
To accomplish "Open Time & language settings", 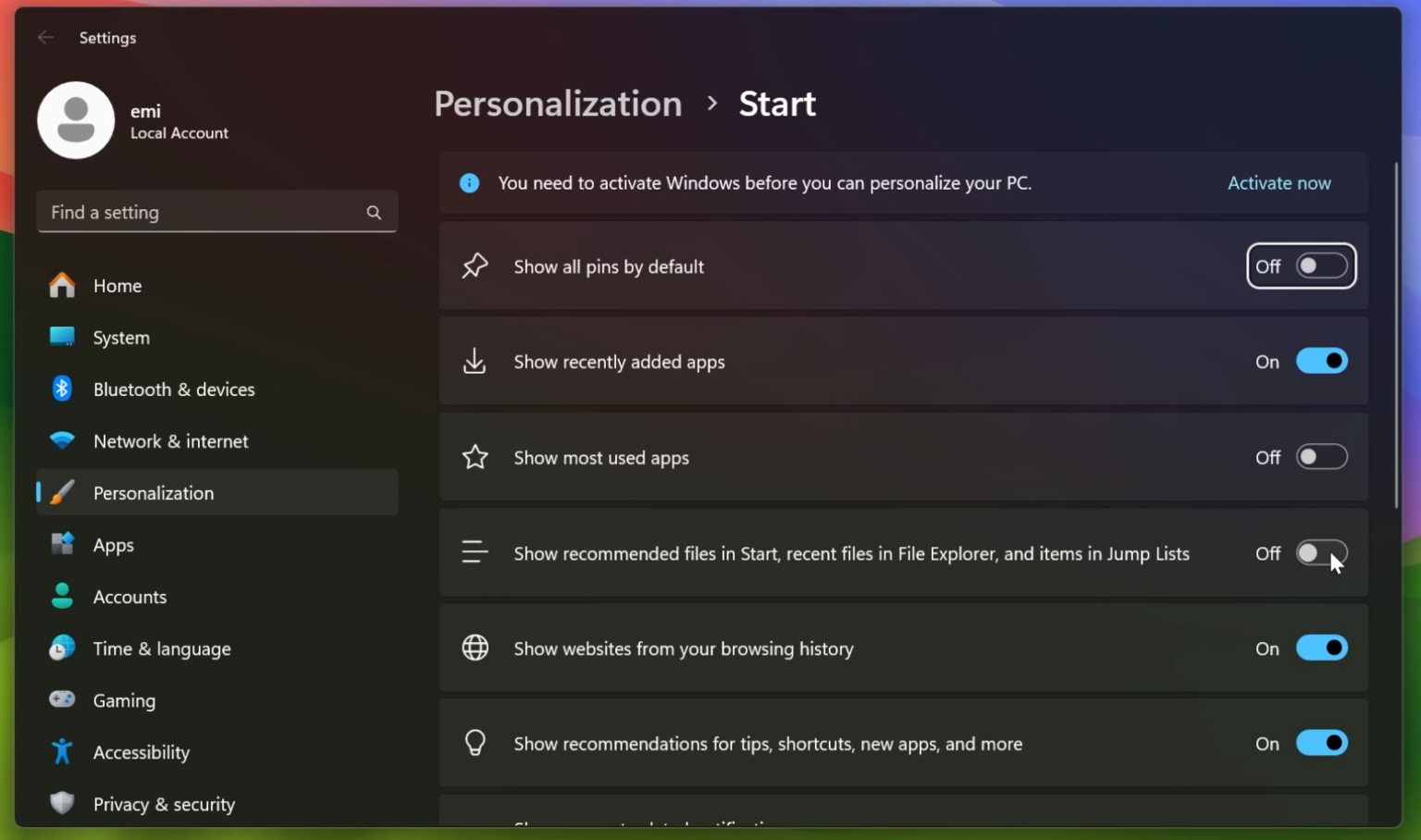I will [x=162, y=649].
